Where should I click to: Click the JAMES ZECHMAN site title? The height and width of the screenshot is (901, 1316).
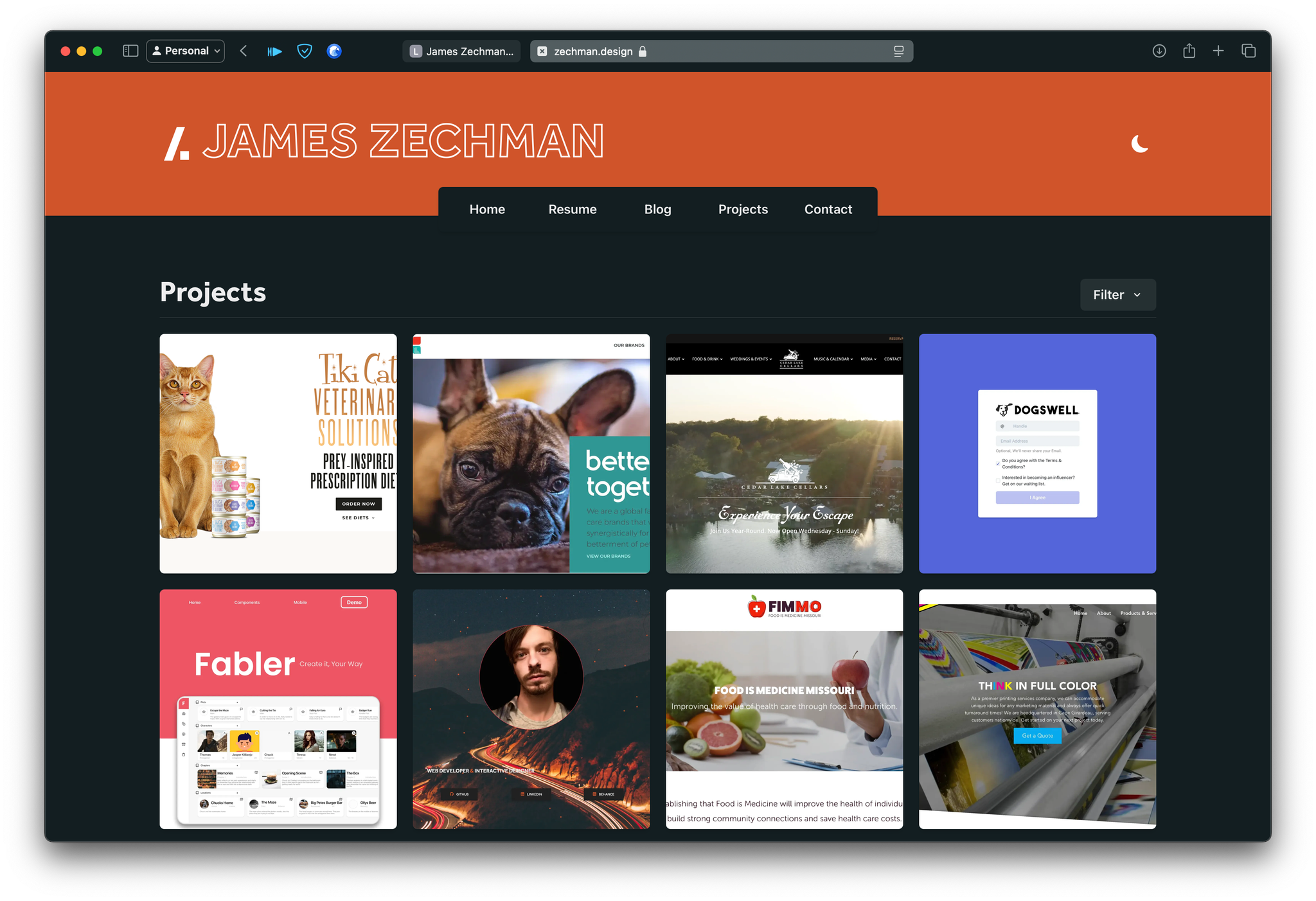point(404,141)
